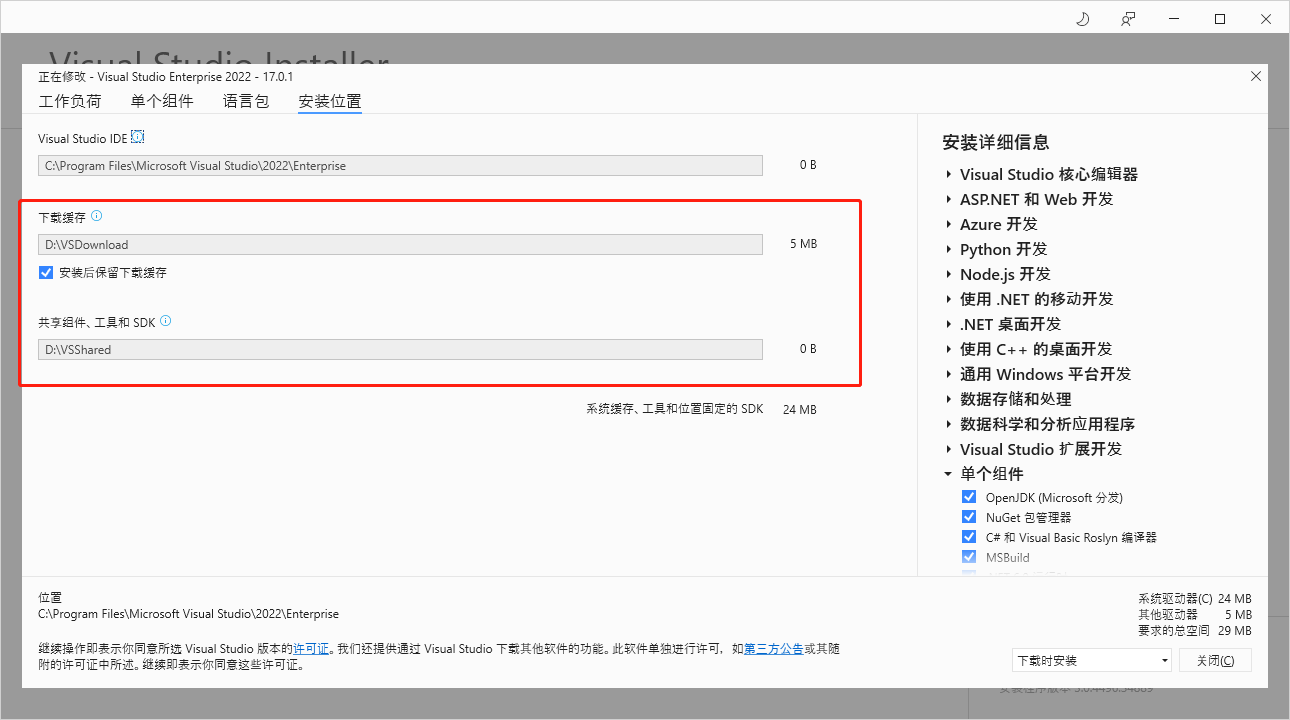This screenshot has width=1290, height=720.
Task: Toggle the 安装后保留下载缓存 checkbox
Action: click(45, 272)
